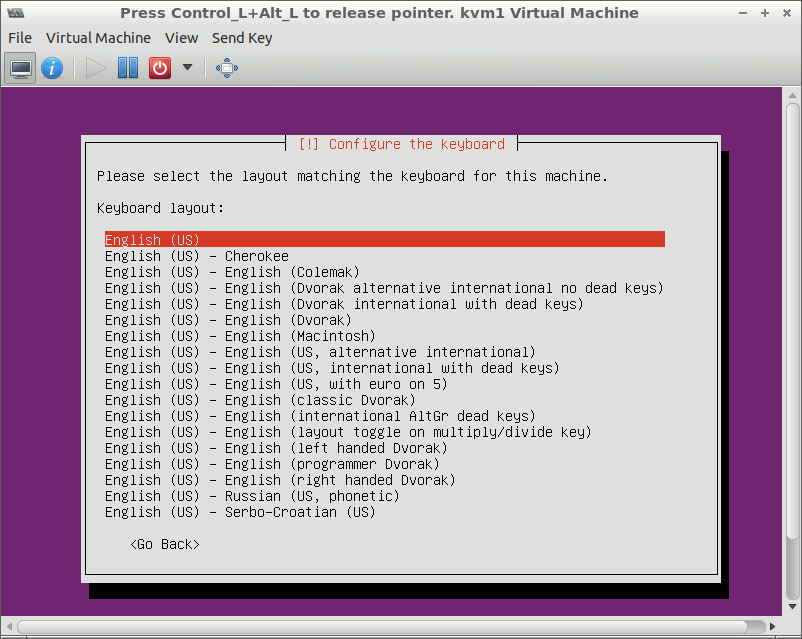The image size is (802, 639).
Task: Click the window menu icon in title bar
Action: coord(14,13)
